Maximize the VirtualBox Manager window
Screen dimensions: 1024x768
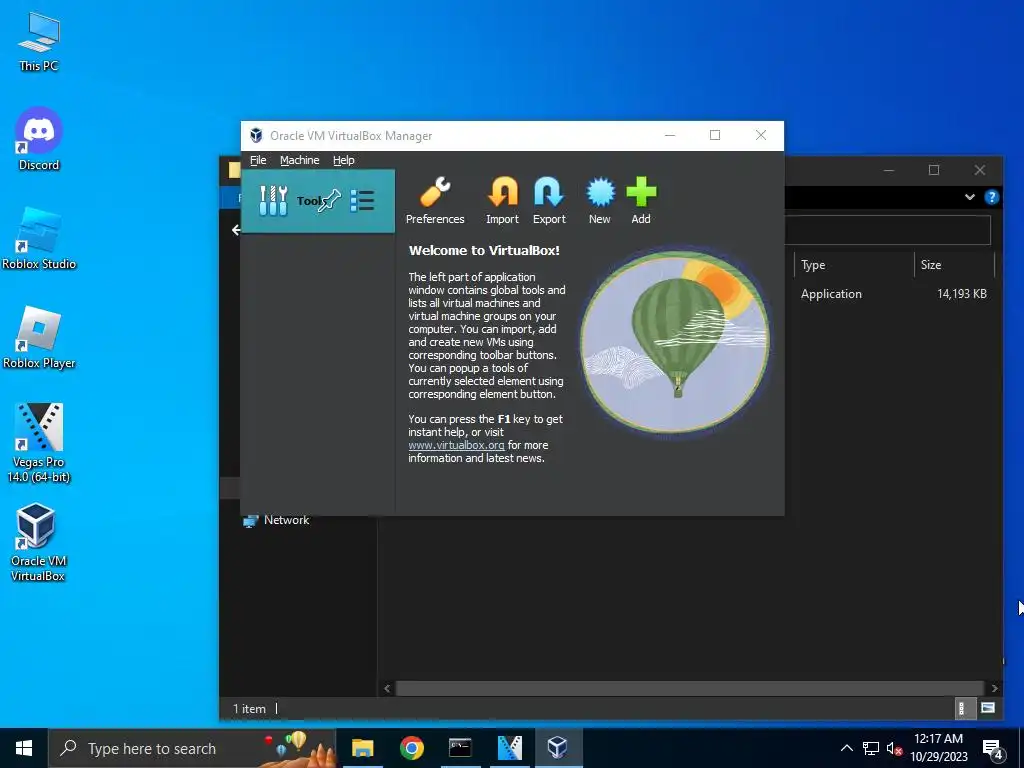[x=715, y=135]
